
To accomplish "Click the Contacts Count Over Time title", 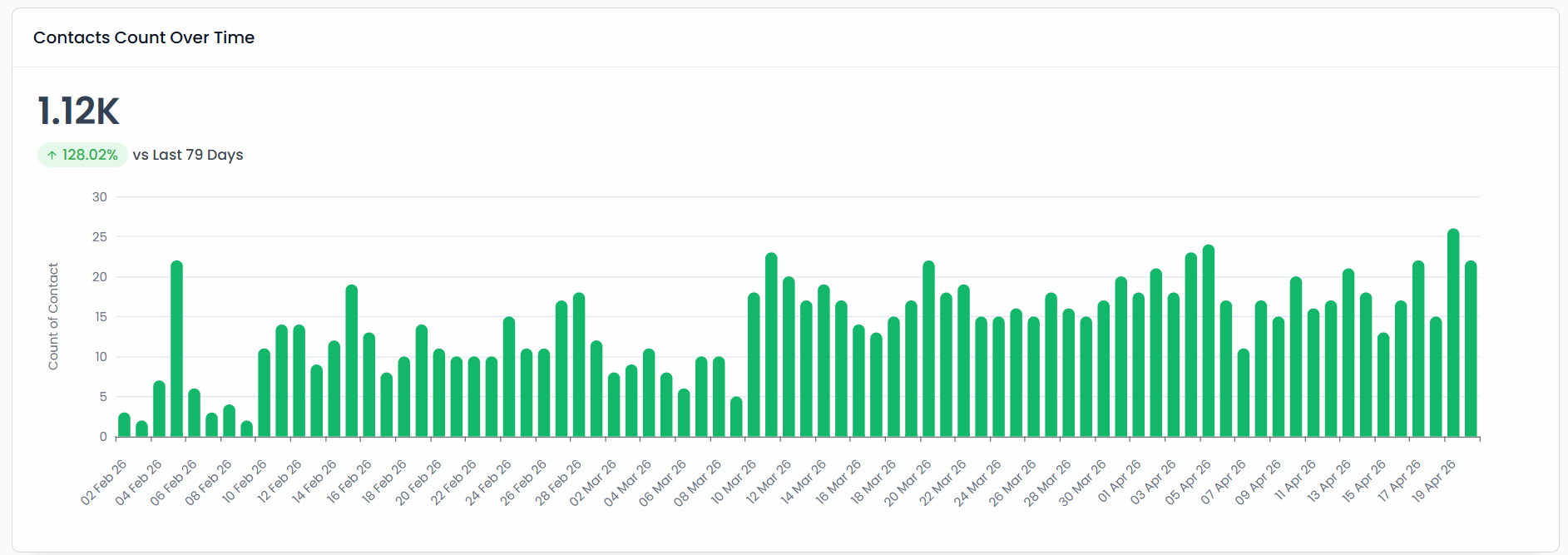I will [144, 37].
